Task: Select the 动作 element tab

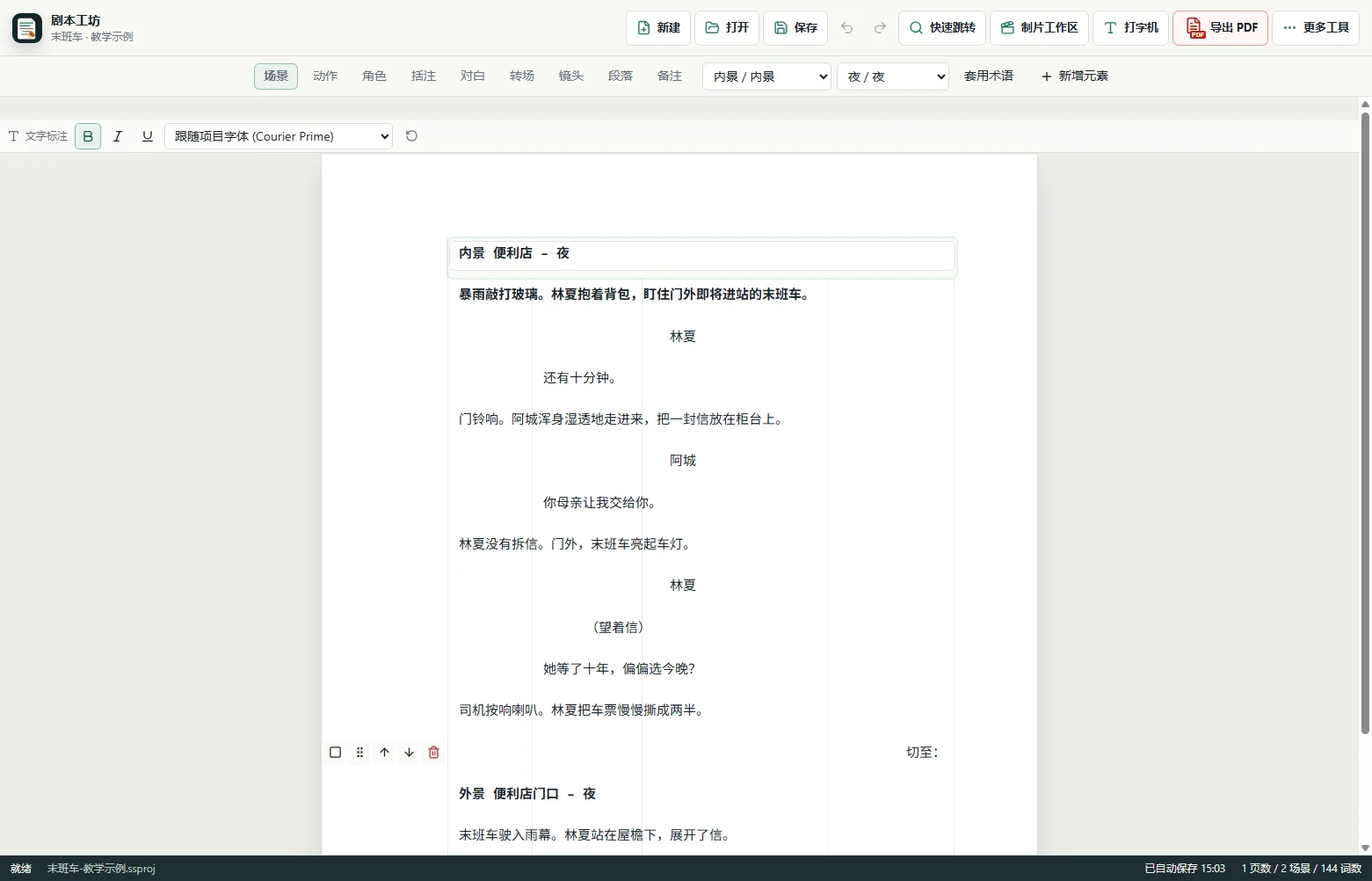Action: (x=325, y=76)
